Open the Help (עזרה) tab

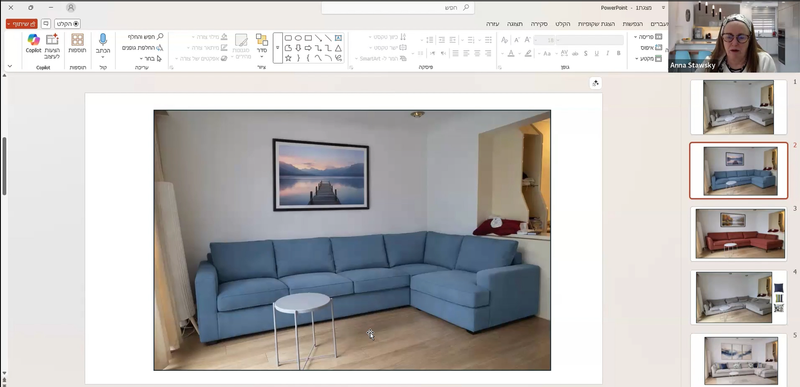[x=492, y=24]
